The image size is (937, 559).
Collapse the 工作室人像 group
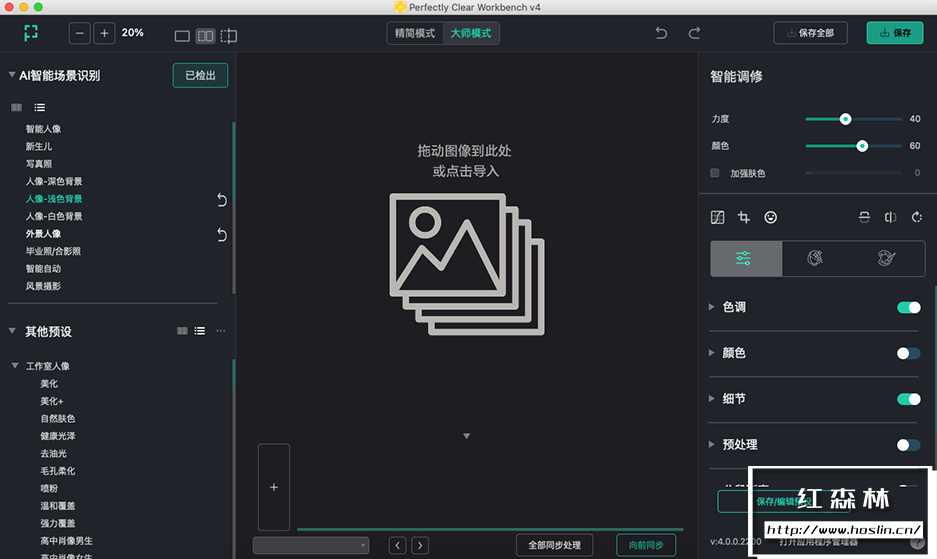point(15,365)
